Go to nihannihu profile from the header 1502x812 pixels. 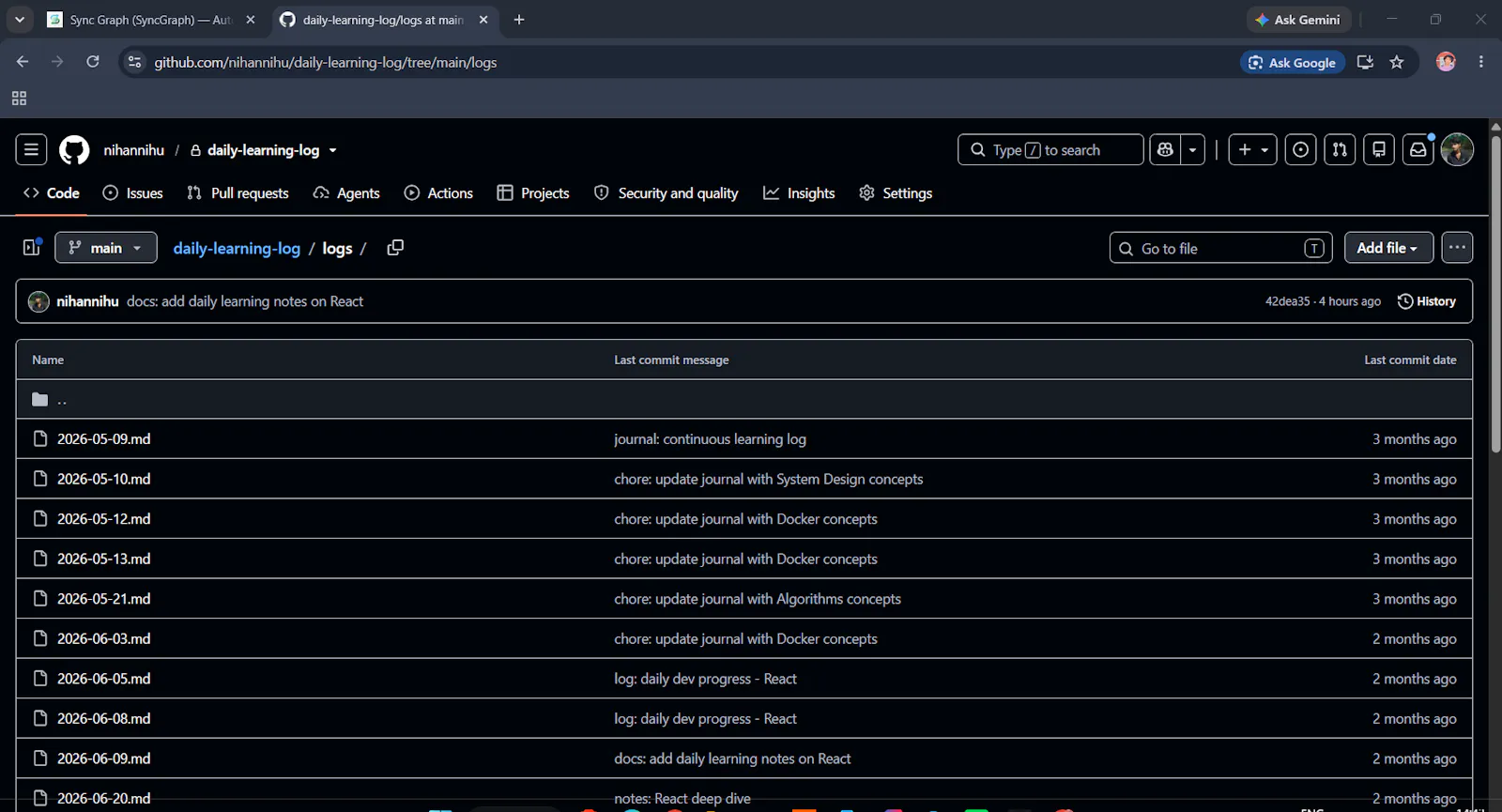[133, 150]
